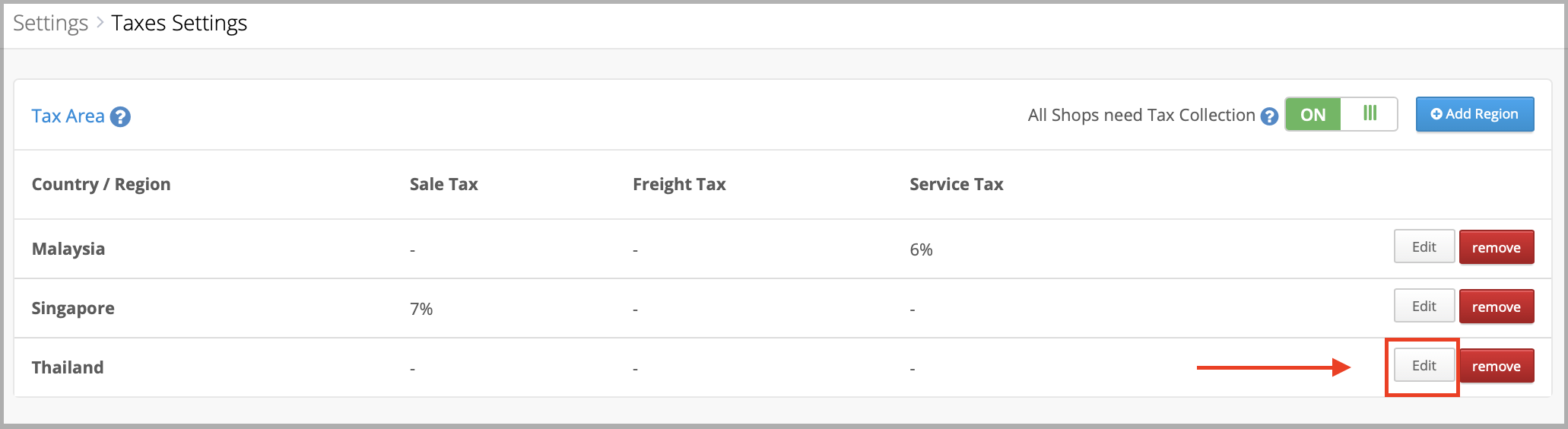
Task: Click the Add Region button
Action: pyautogui.click(x=1474, y=114)
